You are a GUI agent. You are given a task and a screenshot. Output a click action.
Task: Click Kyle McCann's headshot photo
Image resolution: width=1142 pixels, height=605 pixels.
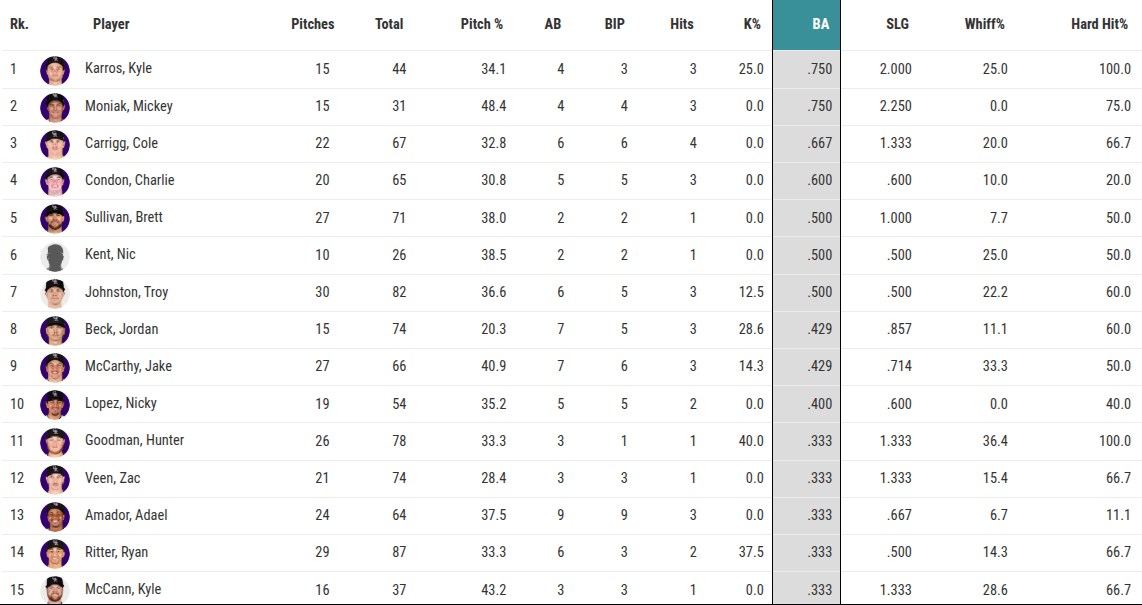click(54, 589)
